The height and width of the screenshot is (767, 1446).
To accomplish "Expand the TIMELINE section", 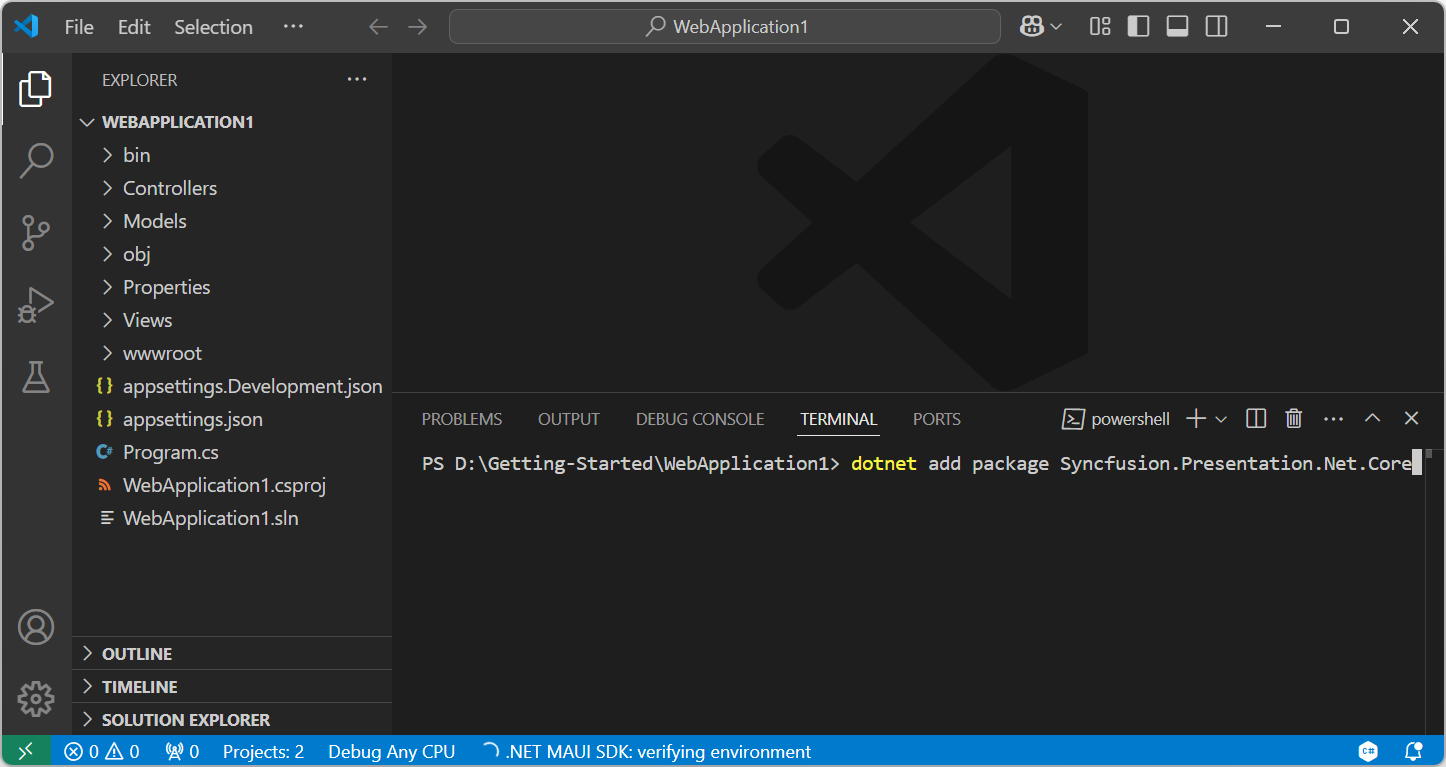I will 232,687.
